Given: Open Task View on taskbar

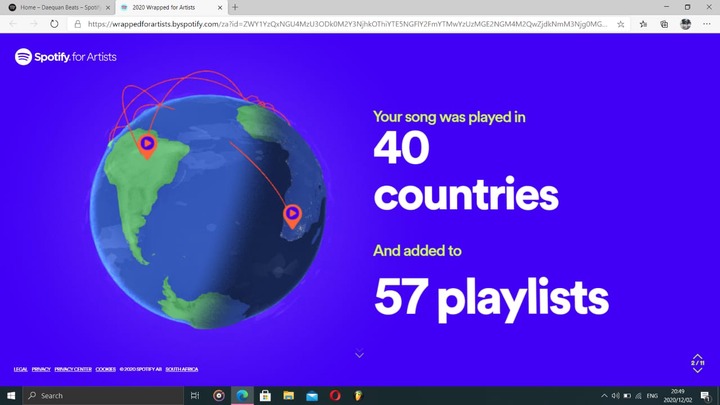Looking at the screenshot, I should coord(195,395).
